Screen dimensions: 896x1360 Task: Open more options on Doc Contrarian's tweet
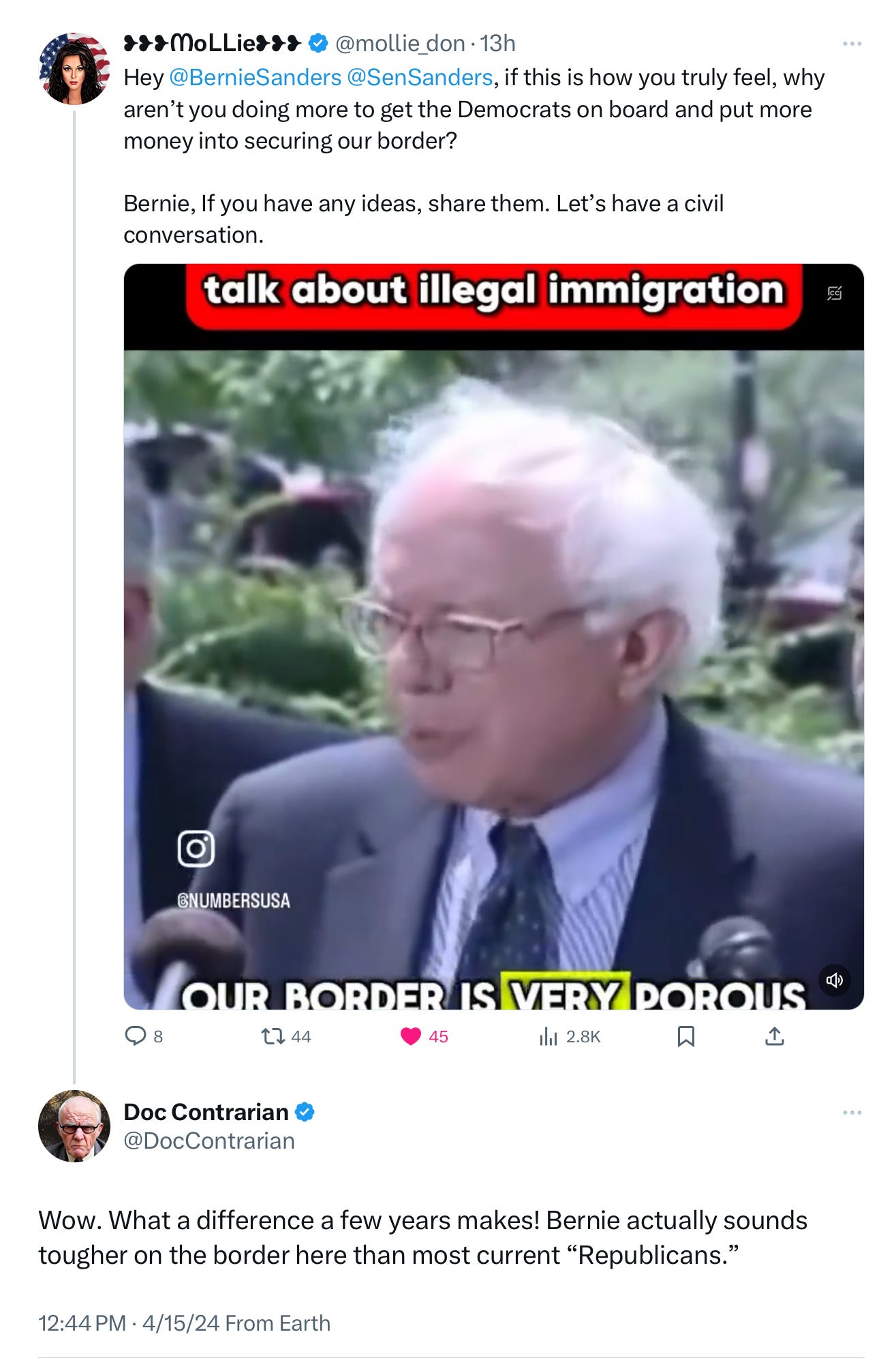852,1113
